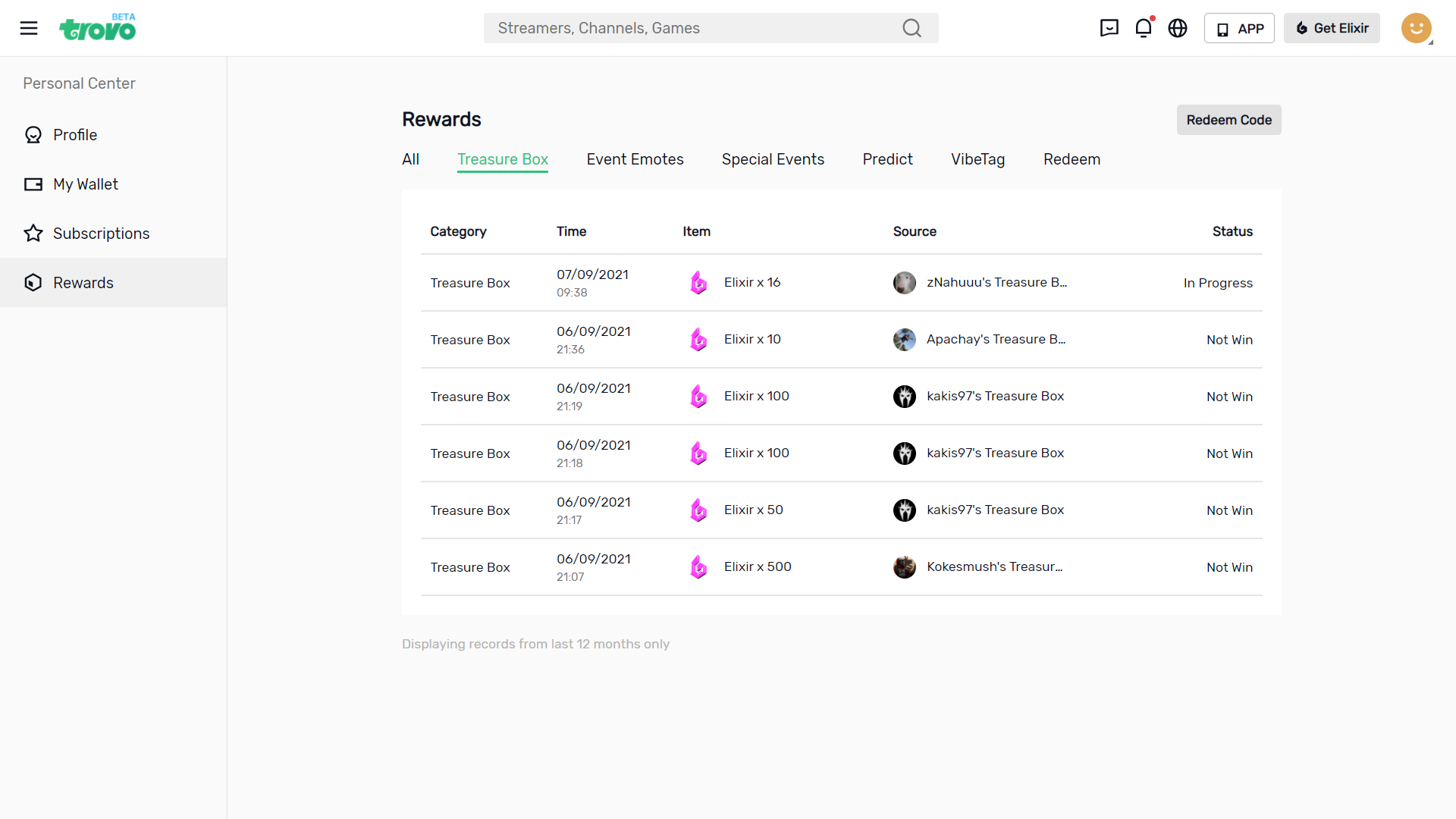The width and height of the screenshot is (1456, 819).
Task: Open the user avatar menu
Action: tap(1416, 28)
